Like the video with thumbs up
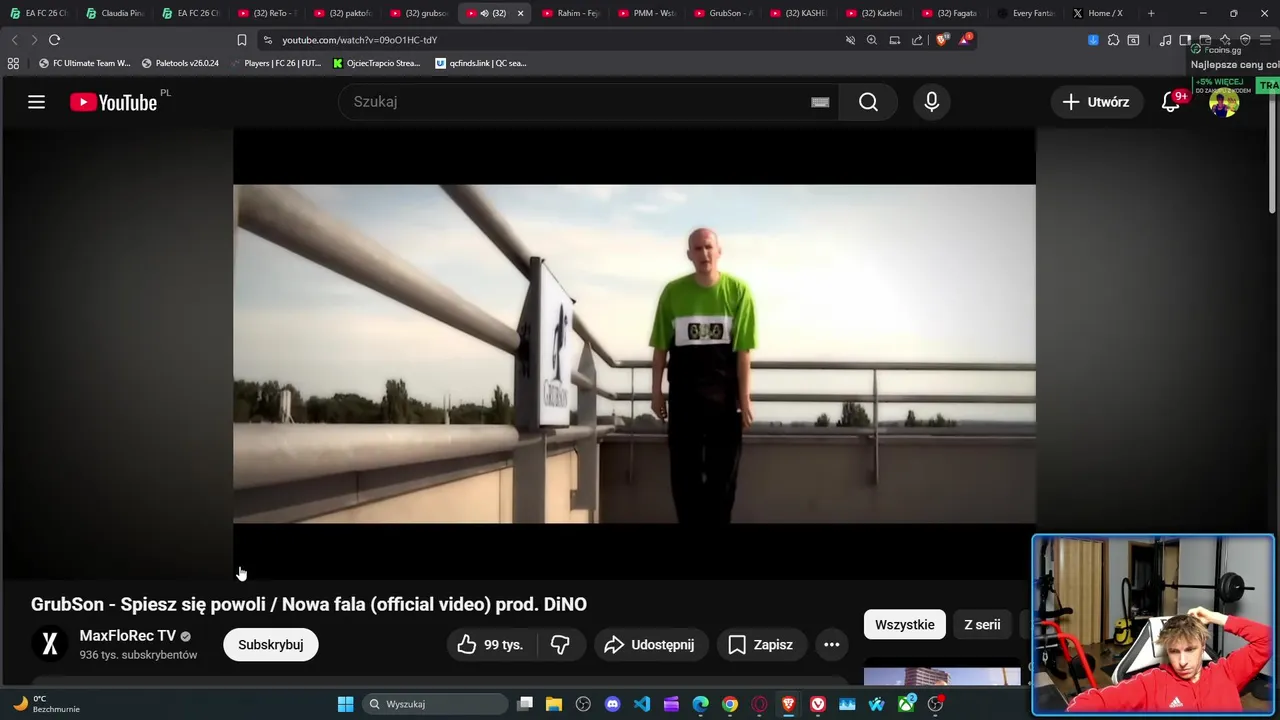The width and height of the screenshot is (1280, 720). pos(491,645)
